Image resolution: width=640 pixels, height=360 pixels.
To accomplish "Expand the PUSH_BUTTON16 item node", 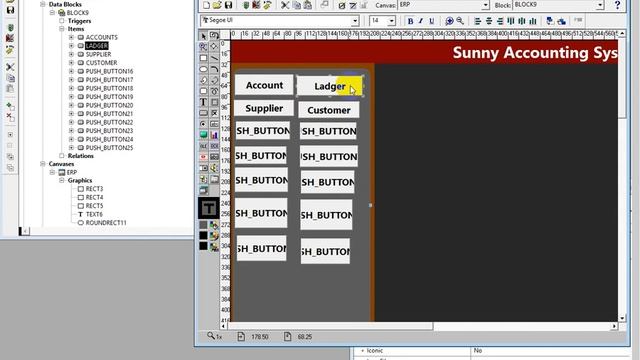I will (x=71, y=71).
